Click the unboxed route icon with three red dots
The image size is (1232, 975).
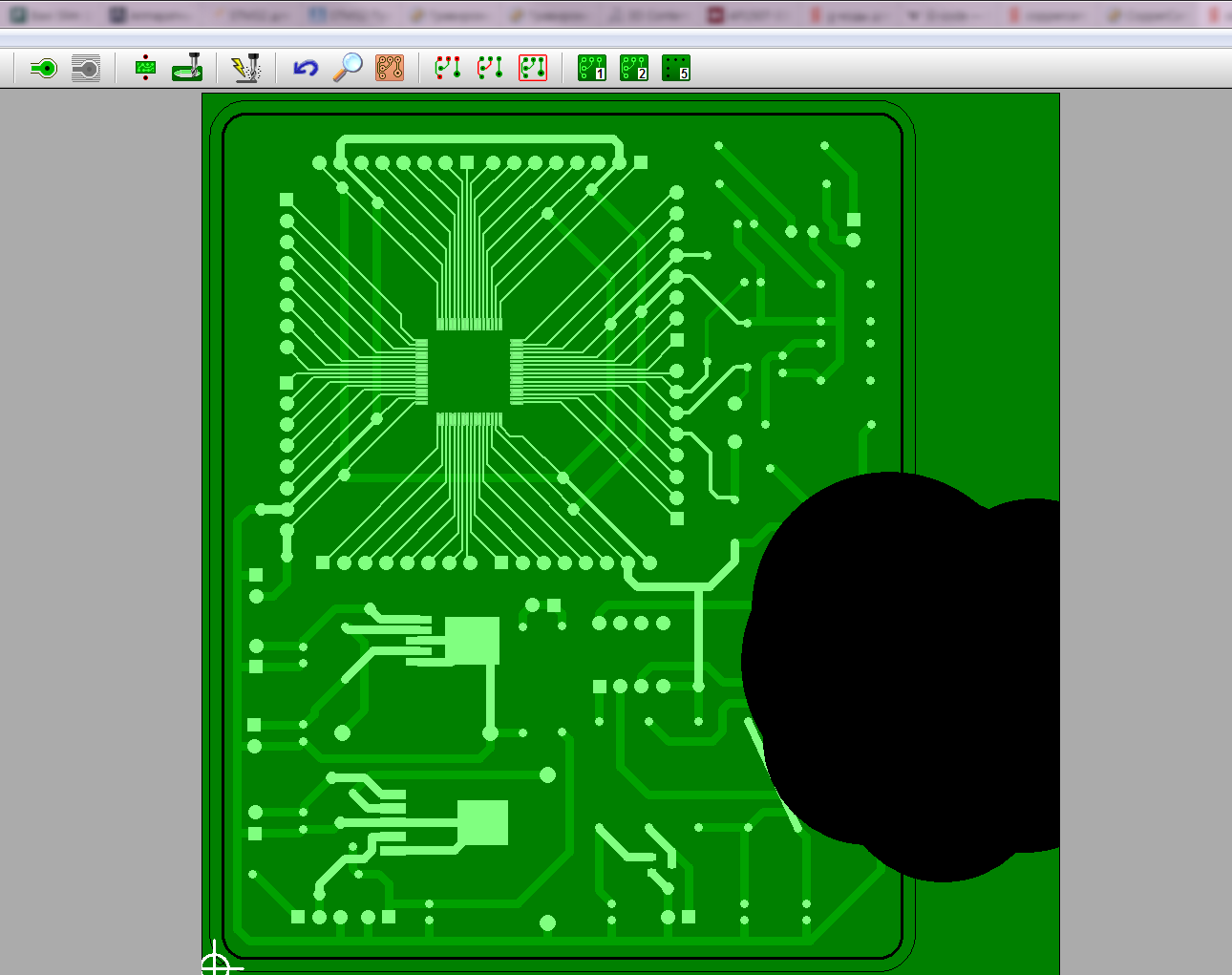[x=448, y=68]
